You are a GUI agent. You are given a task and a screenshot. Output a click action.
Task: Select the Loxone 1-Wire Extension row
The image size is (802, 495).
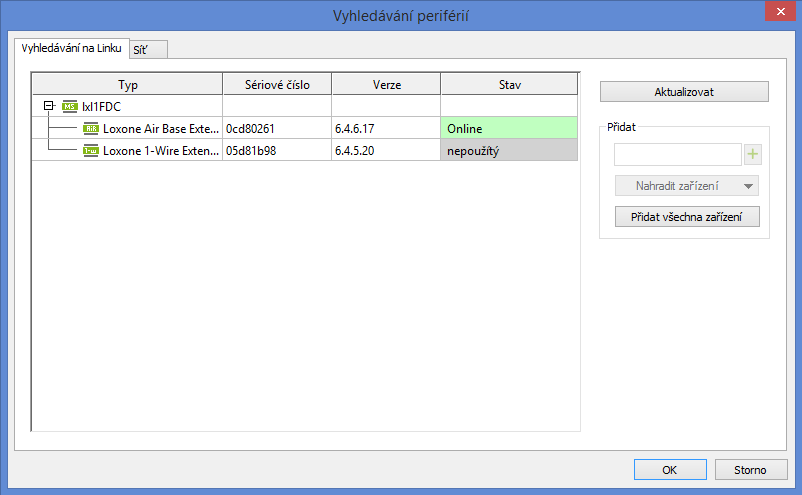tap(305, 150)
